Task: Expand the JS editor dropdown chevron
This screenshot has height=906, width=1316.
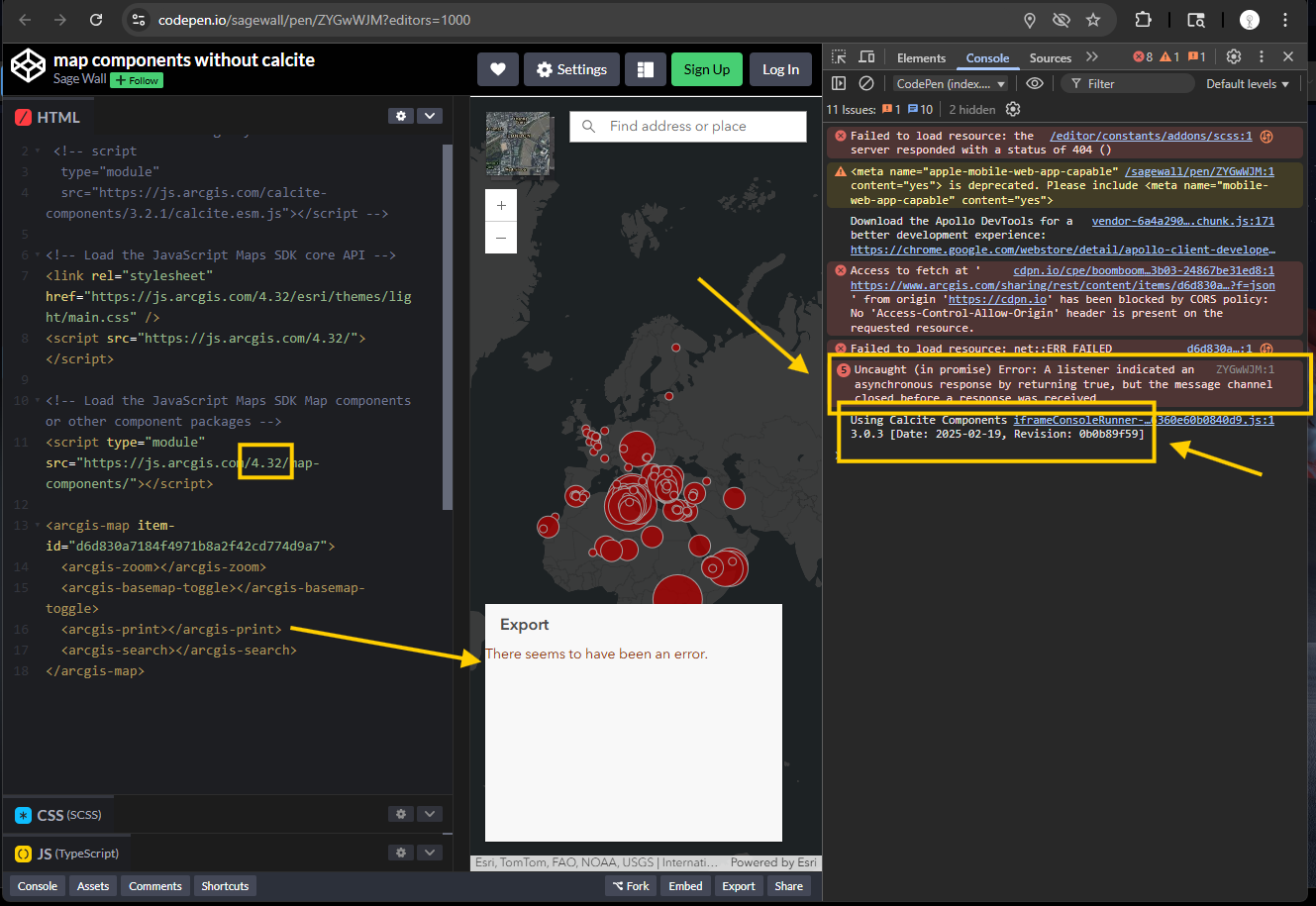Action: pyautogui.click(x=430, y=853)
